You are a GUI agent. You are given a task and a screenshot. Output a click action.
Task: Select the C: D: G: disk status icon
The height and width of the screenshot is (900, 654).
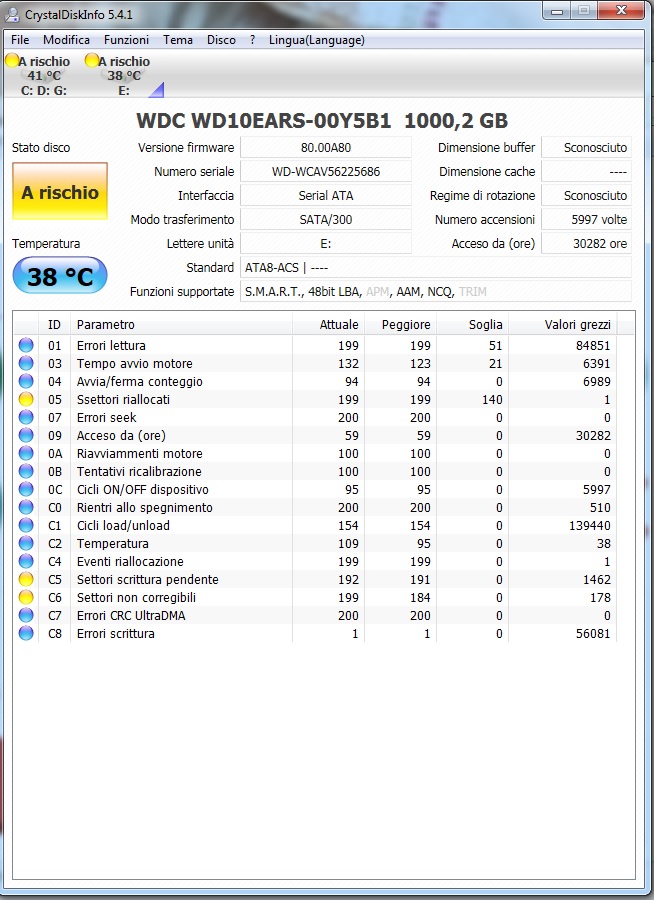pyautogui.click(x=11, y=60)
